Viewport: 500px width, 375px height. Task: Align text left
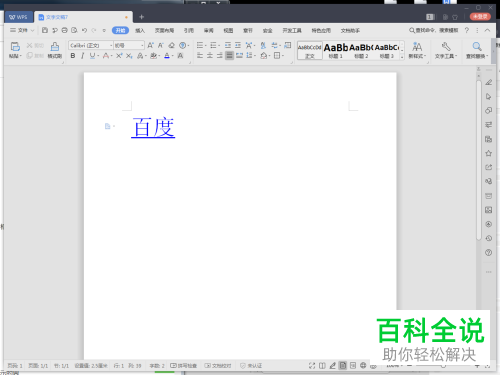click(200, 56)
